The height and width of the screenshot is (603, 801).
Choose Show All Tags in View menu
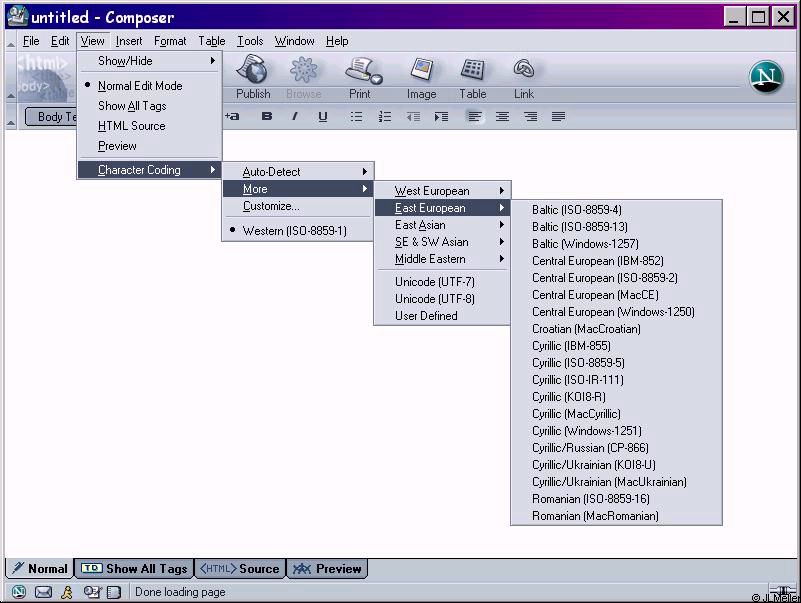[150, 106]
